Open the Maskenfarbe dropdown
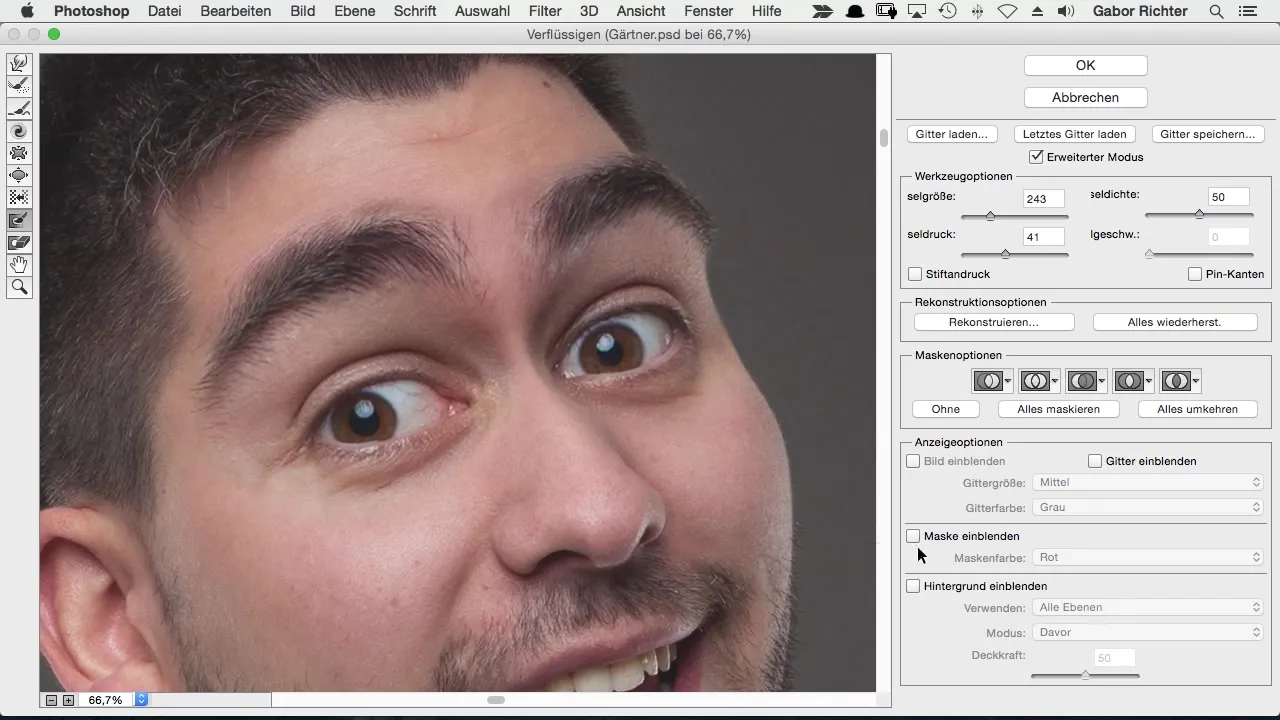Viewport: 1280px width, 720px height. click(1148, 557)
